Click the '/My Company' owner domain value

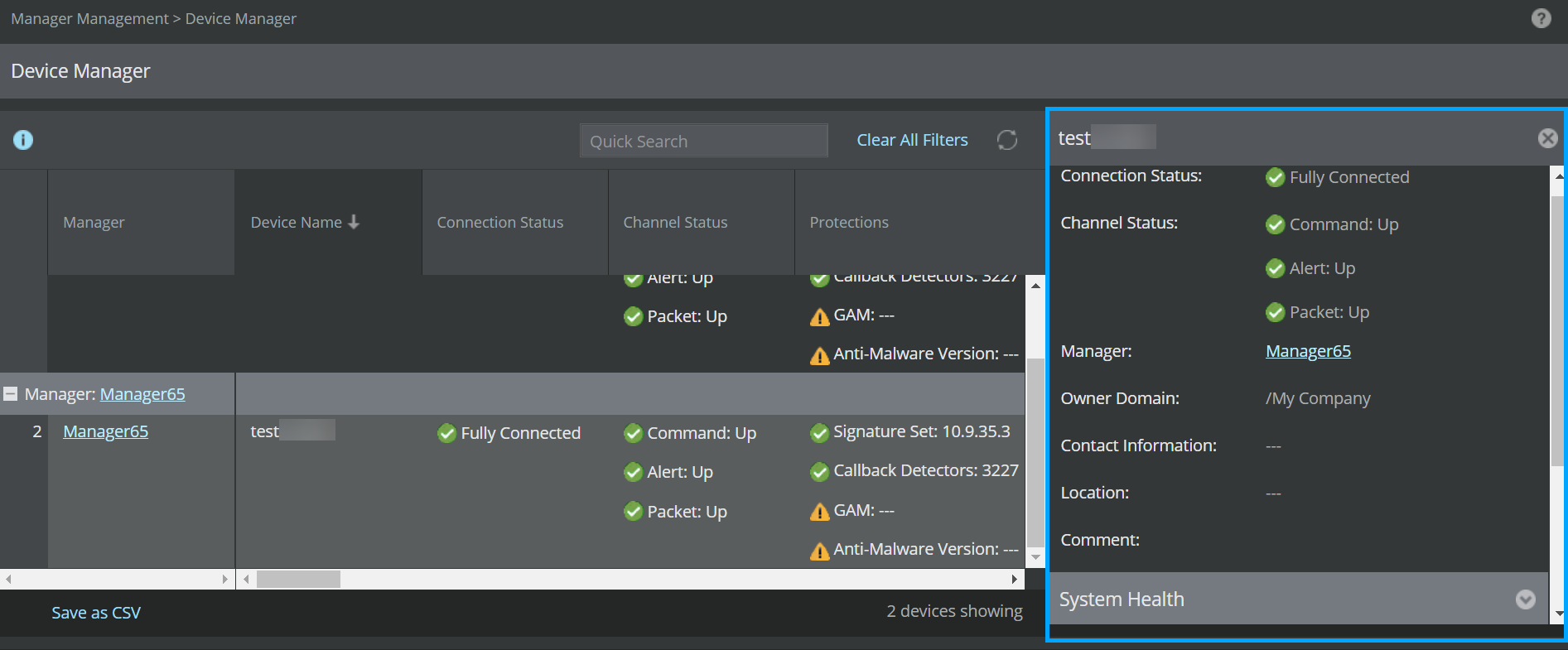click(x=1318, y=398)
